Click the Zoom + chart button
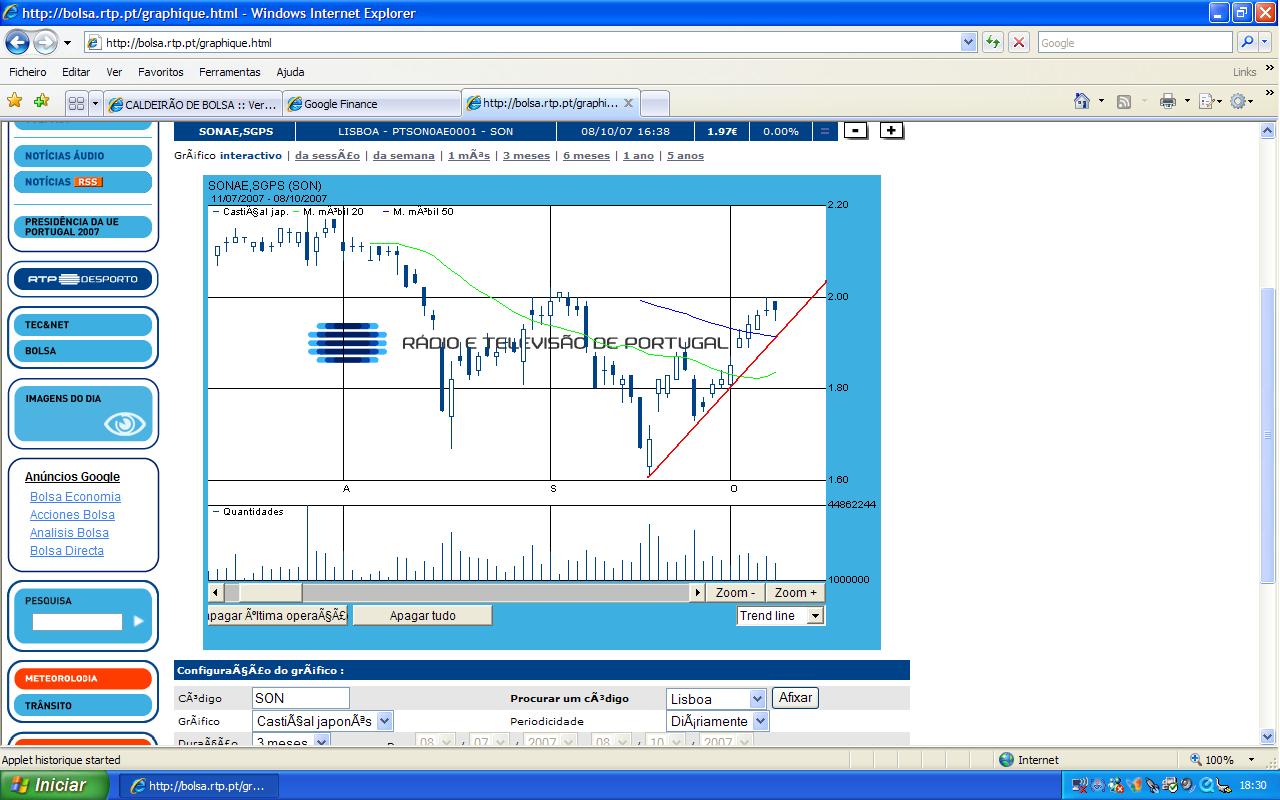This screenshot has width=1280, height=800. coord(796,593)
